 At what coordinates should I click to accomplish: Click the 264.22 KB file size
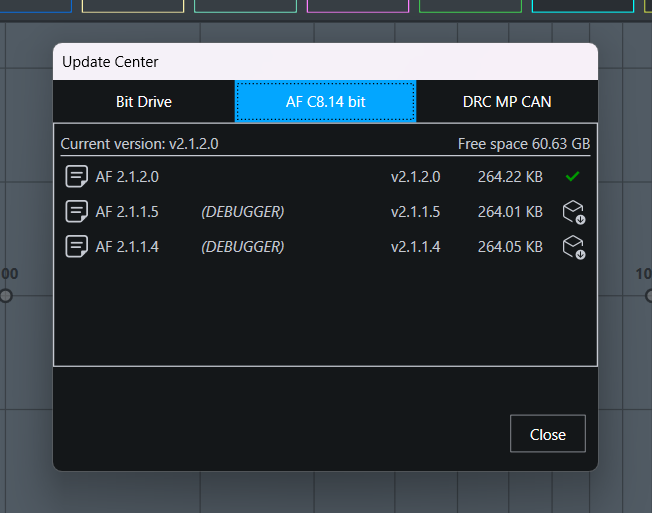[x=510, y=177]
